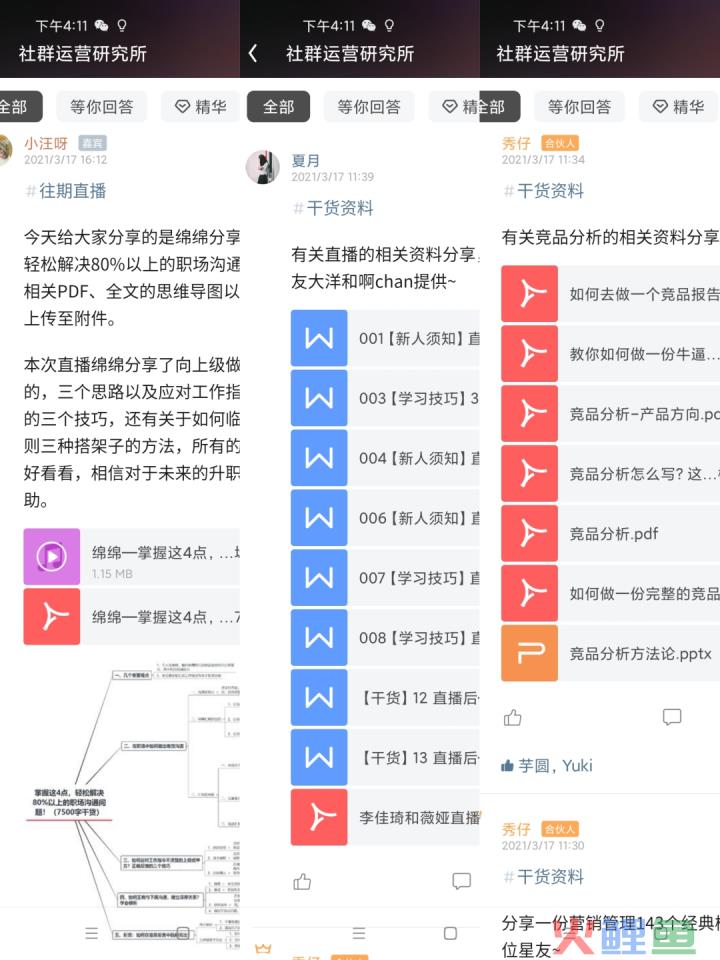Open the blue Word icon for 001【新人须知】

coord(319,338)
